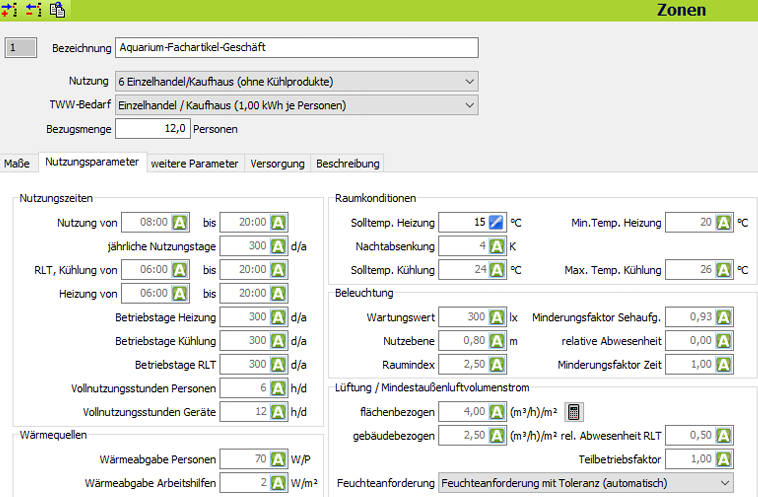Screen dimensions: 758x497
Task: Select the Bezugsmenge Personen input field
Action: coord(152,128)
